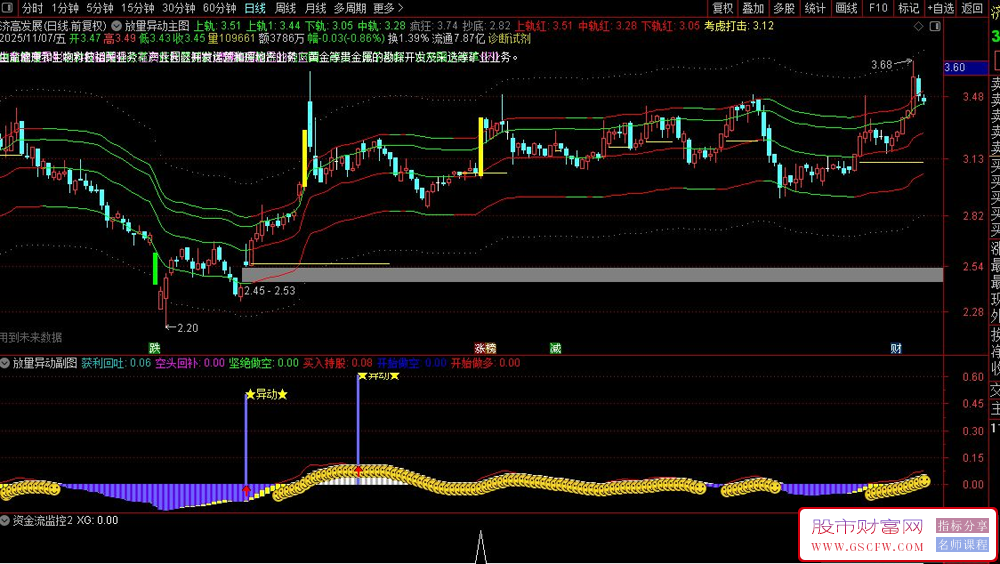
Task: Open the 30分钟 period chart
Action: (178, 8)
